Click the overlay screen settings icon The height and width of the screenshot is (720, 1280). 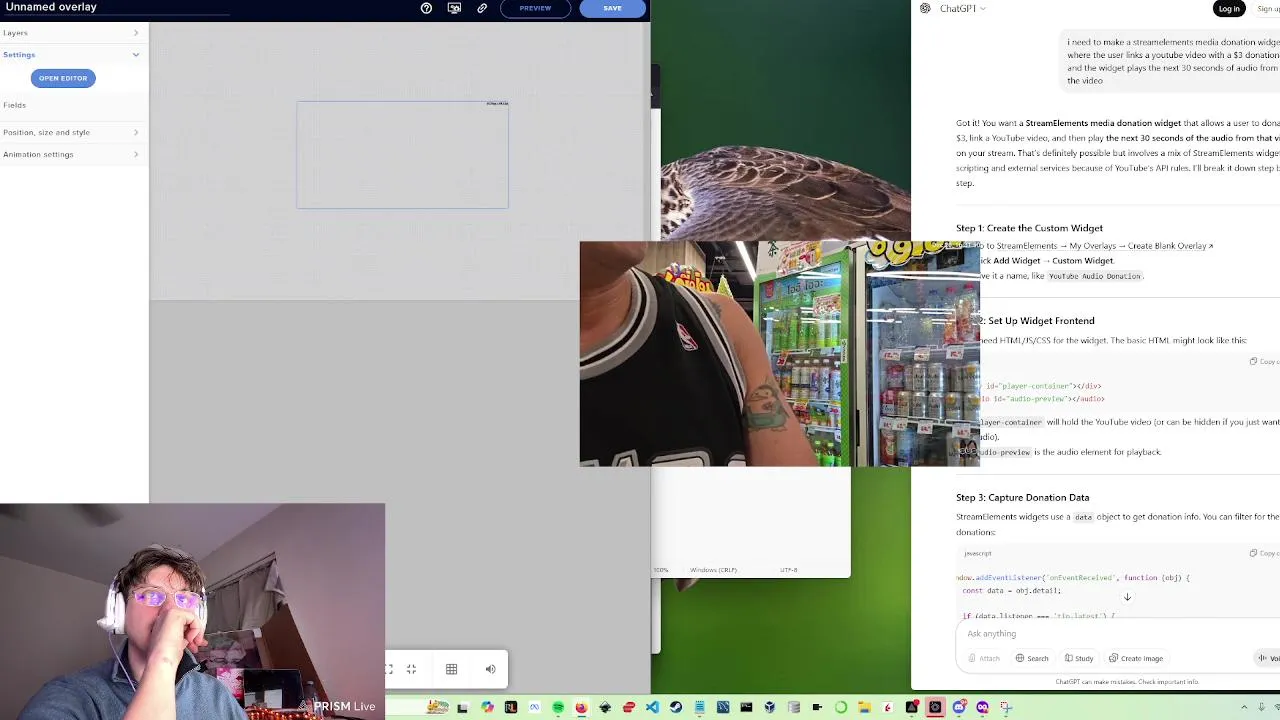(454, 8)
